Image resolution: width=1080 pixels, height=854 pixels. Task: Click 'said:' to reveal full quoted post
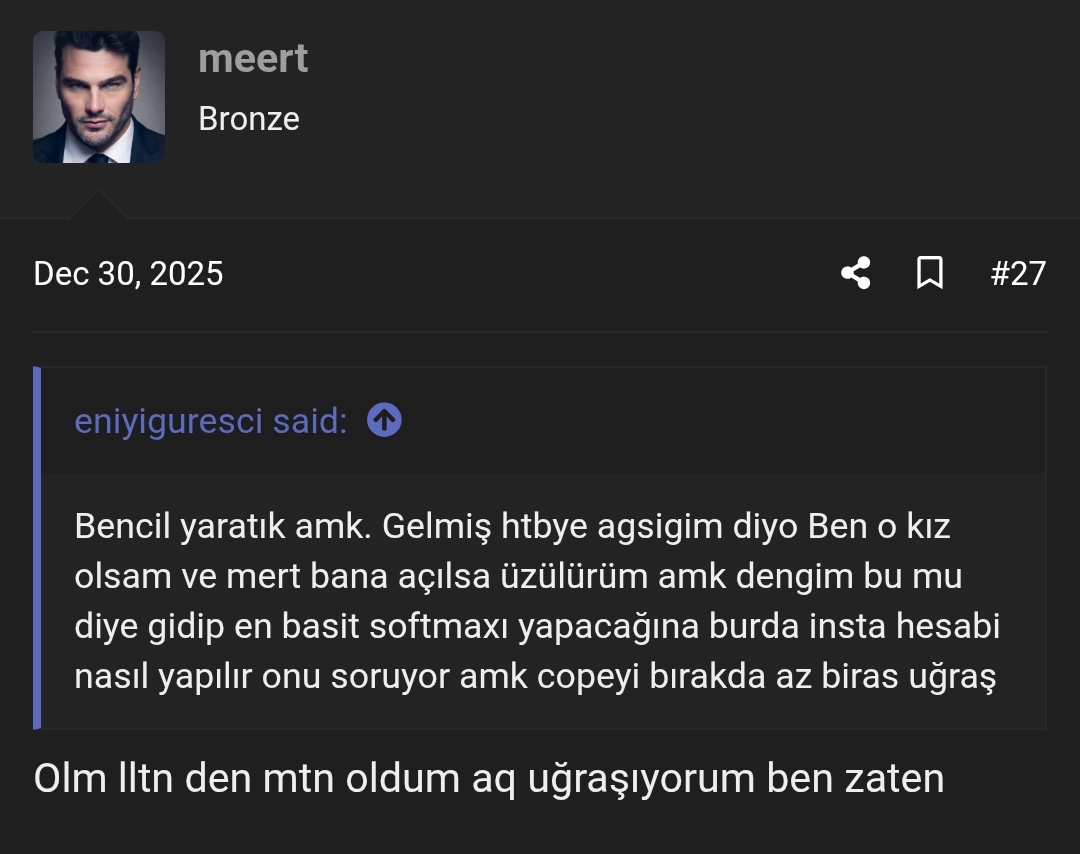tap(320, 420)
